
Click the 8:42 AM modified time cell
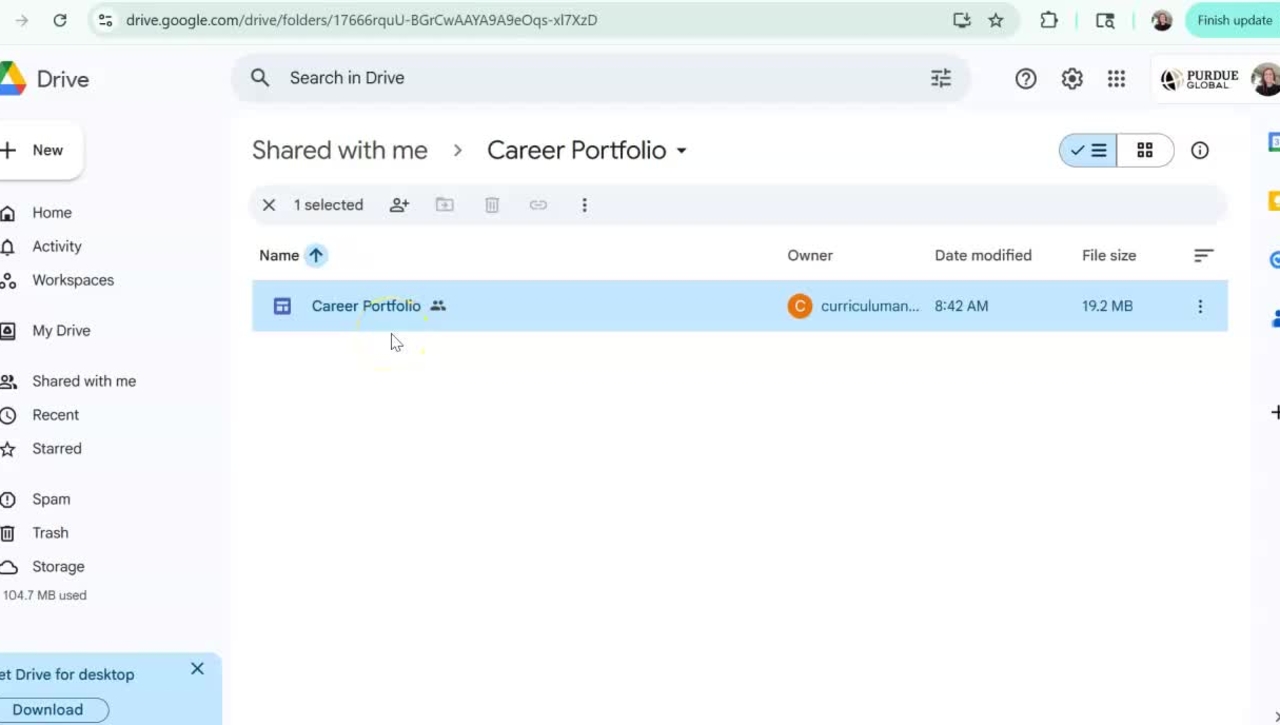pos(961,306)
